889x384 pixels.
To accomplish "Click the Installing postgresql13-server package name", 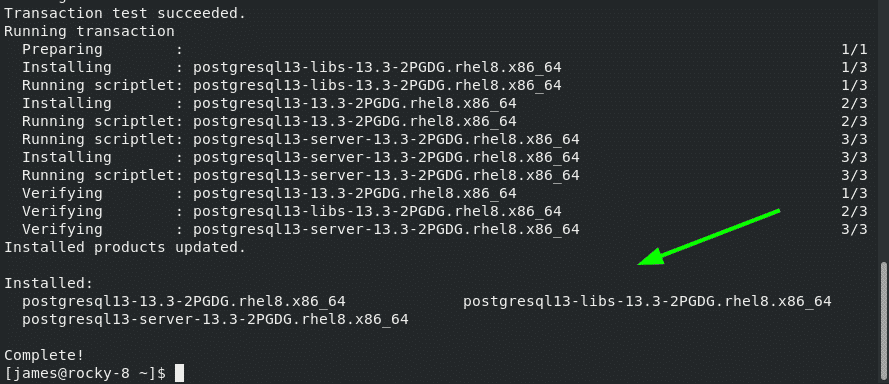I will 386,157.
